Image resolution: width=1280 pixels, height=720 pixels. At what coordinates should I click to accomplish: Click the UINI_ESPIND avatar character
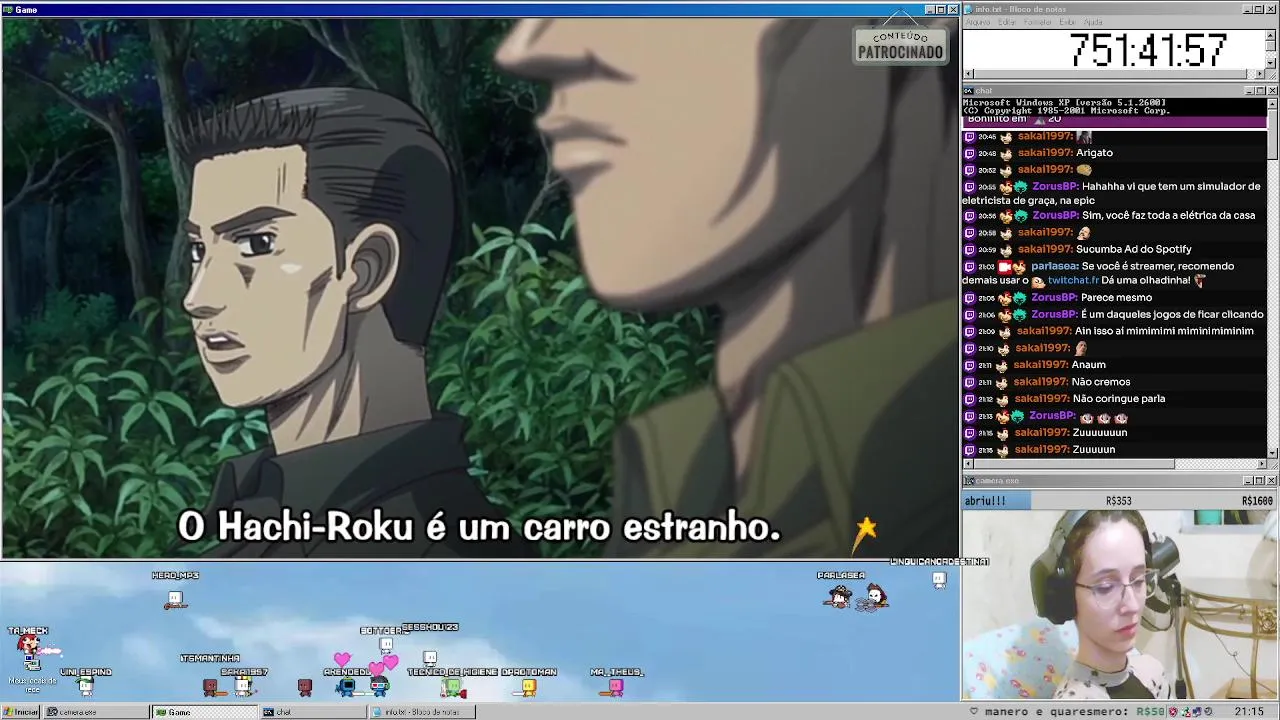[x=86, y=685]
